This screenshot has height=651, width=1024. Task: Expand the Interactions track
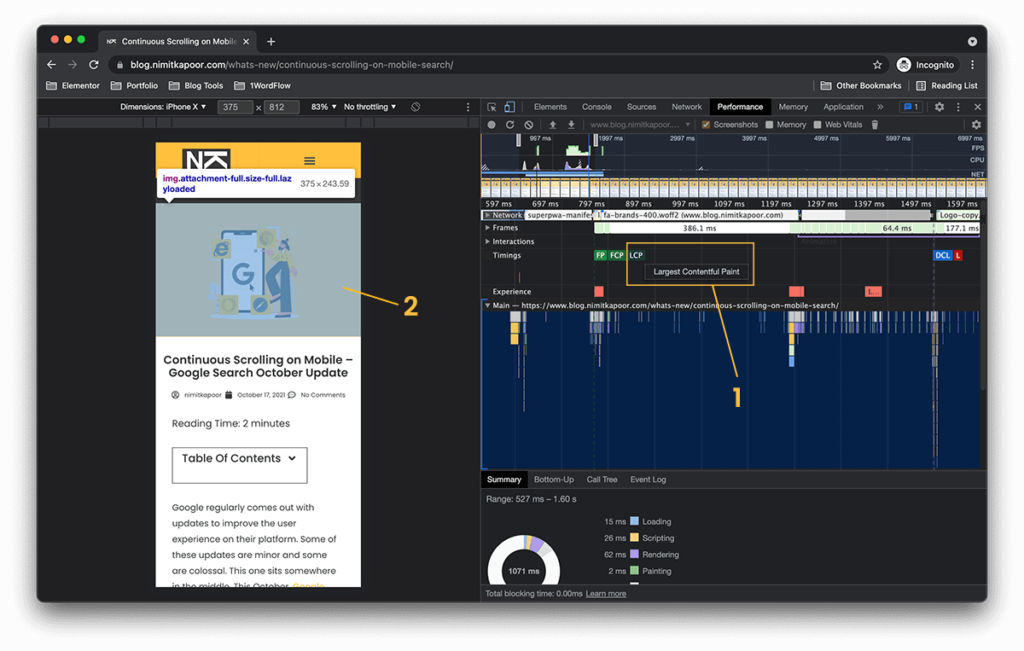[487, 242]
